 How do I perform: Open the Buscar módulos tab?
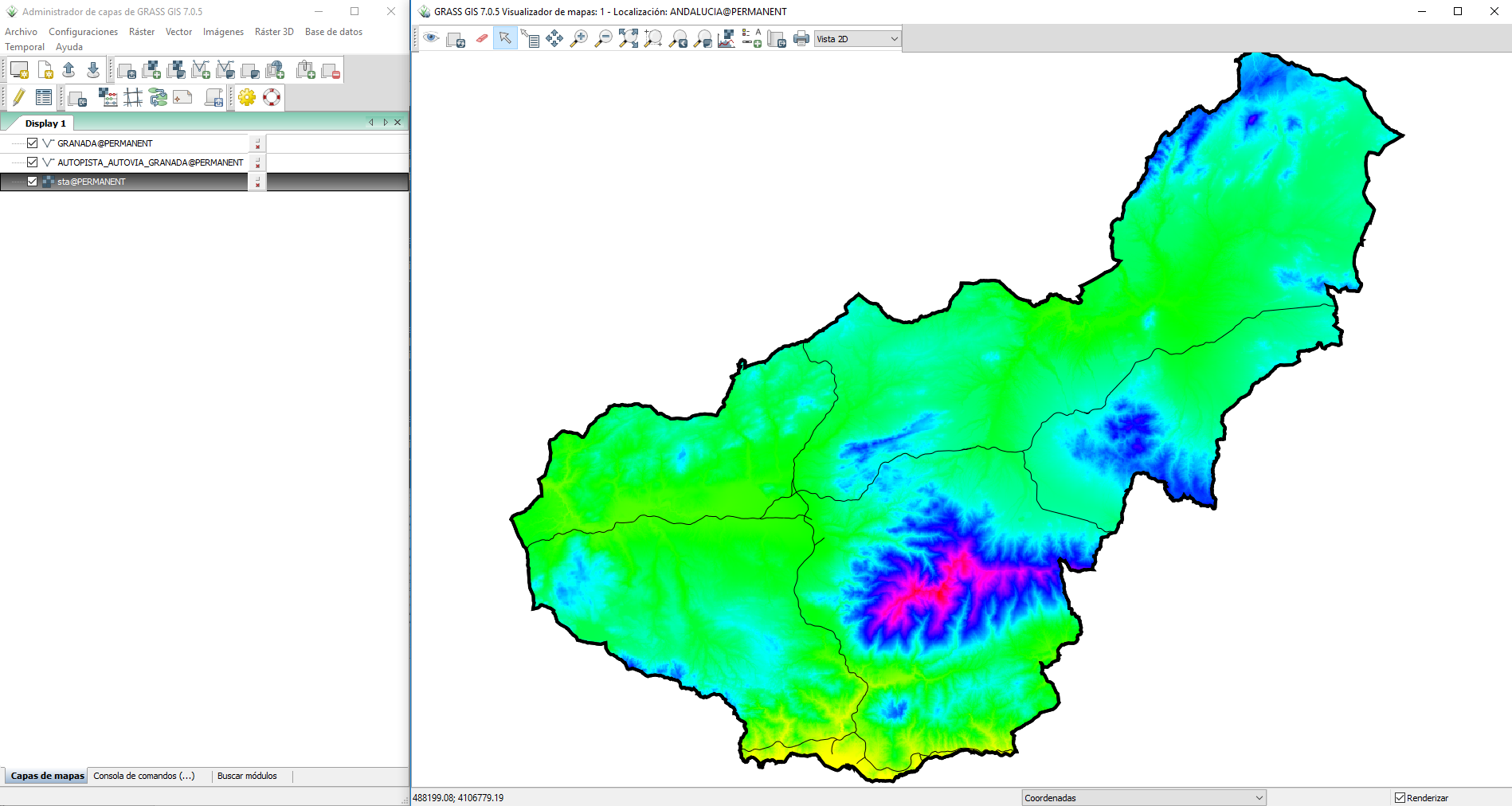click(247, 776)
